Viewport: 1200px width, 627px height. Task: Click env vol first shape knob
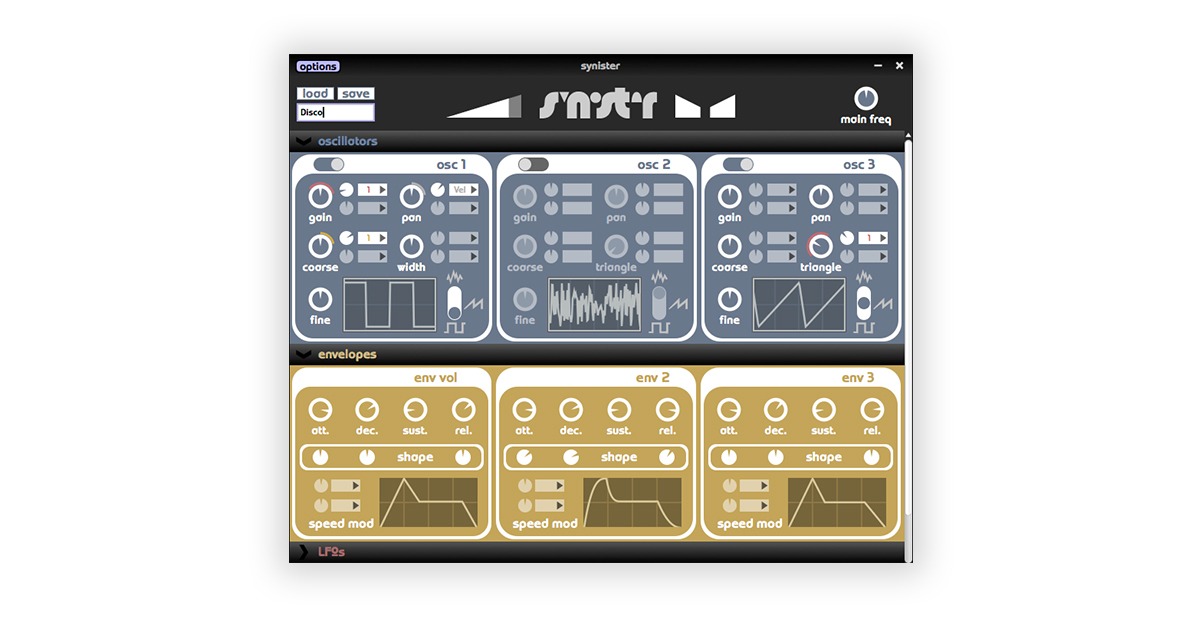(320, 457)
